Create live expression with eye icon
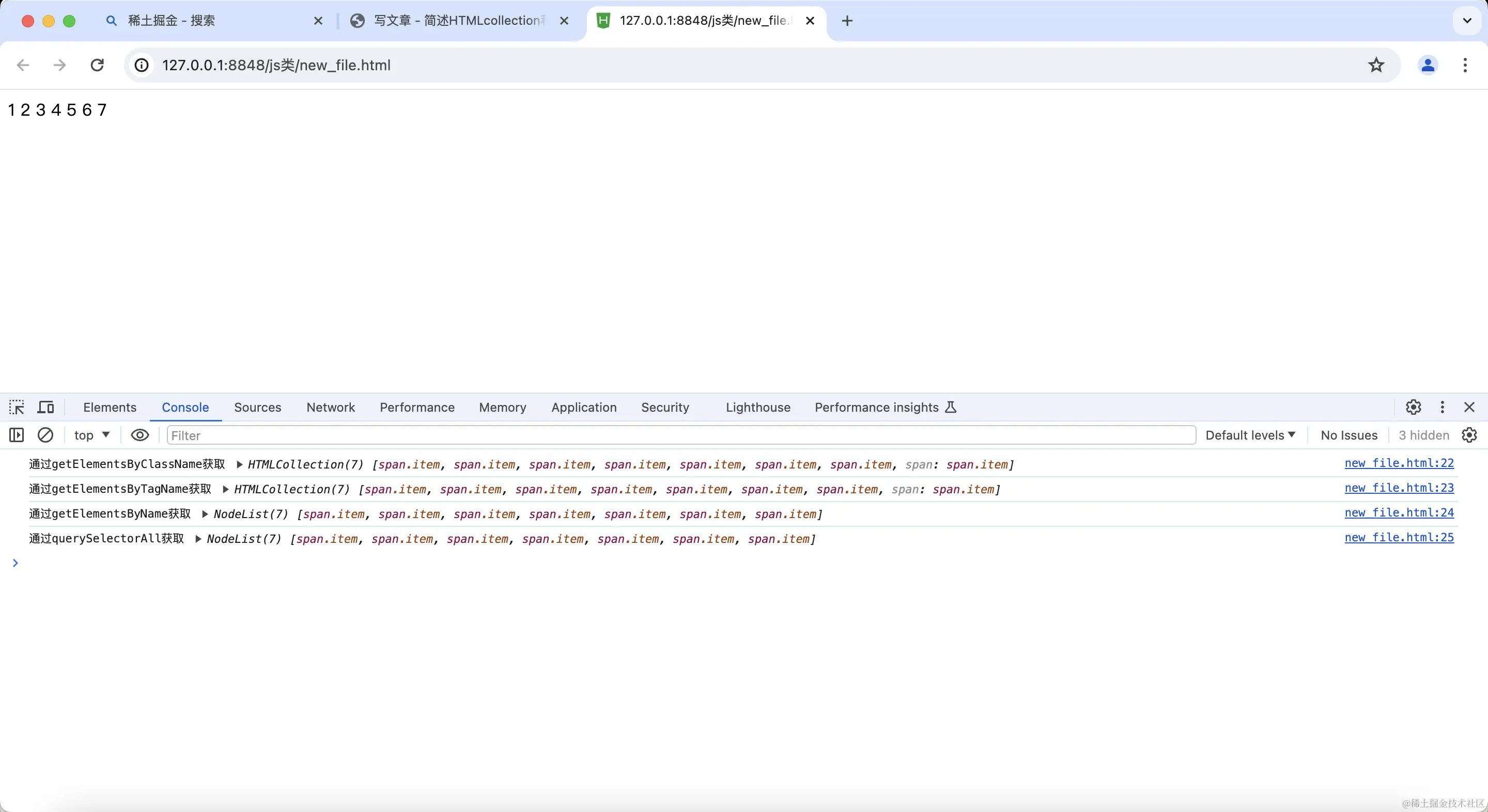Viewport: 1488px width, 812px height. pos(140,435)
